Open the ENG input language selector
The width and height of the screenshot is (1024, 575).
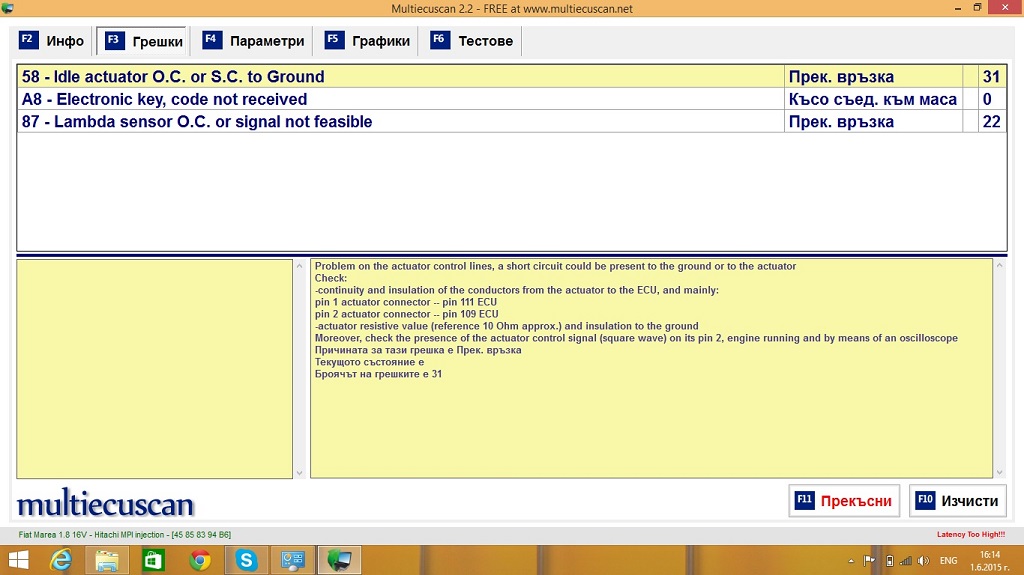tap(948, 560)
